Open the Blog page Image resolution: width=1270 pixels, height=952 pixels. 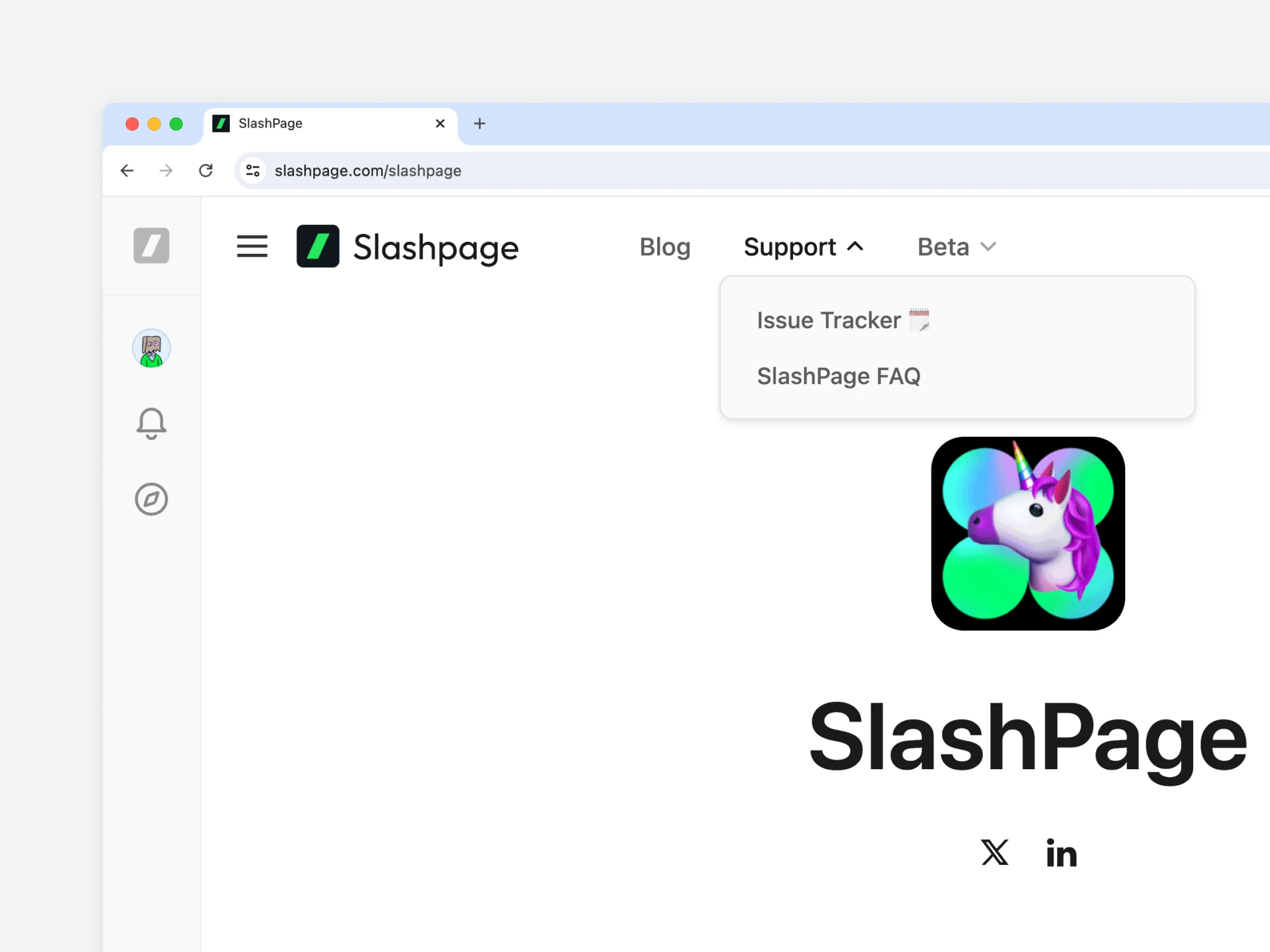(x=665, y=247)
